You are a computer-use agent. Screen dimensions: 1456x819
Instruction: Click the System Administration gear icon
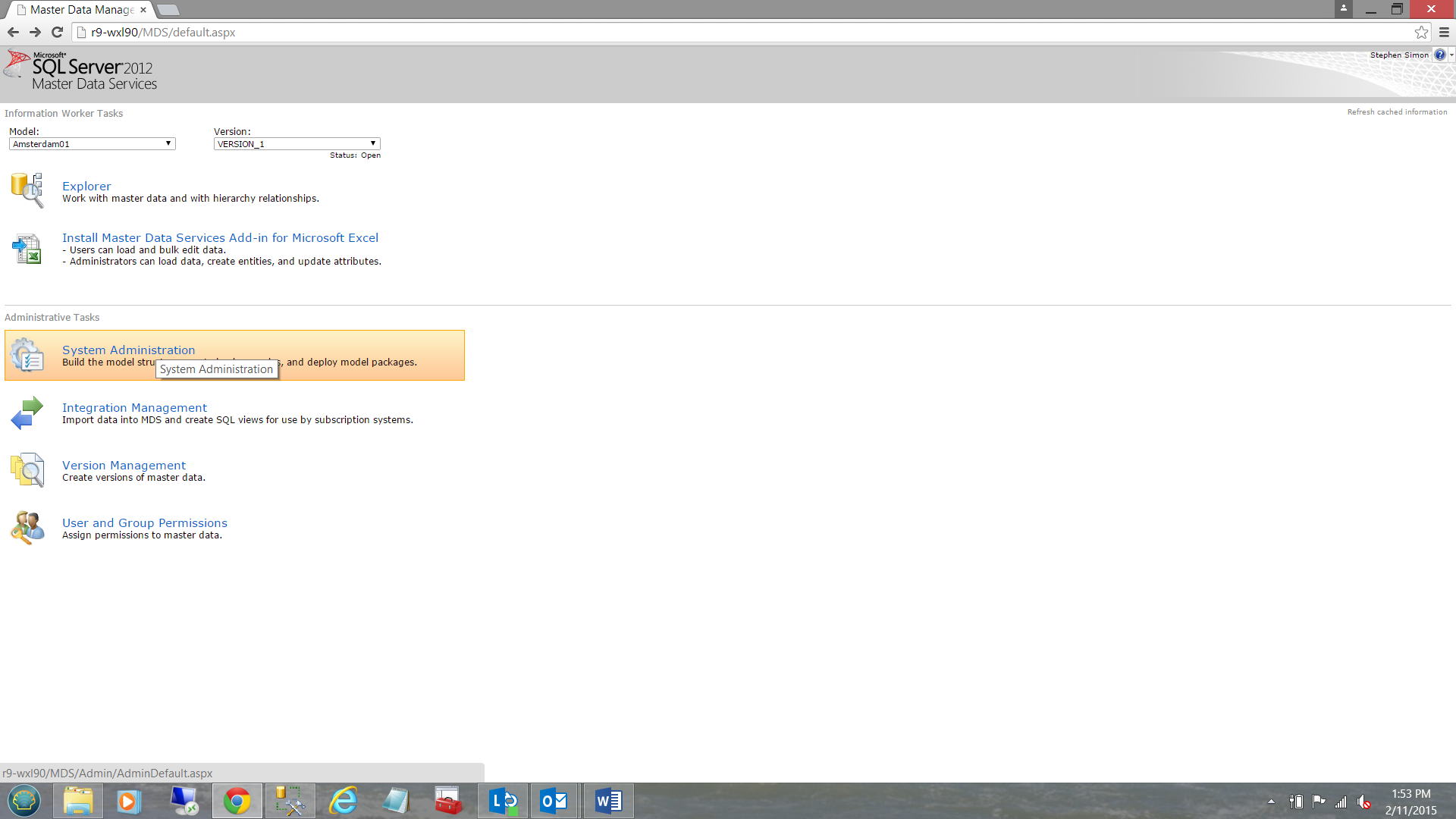point(27,355)
